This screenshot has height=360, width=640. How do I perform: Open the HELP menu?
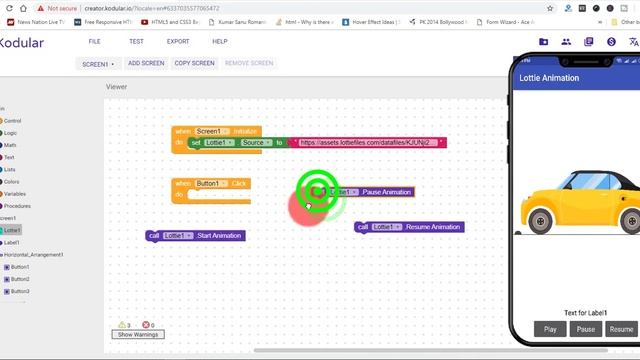coord(220,42)
